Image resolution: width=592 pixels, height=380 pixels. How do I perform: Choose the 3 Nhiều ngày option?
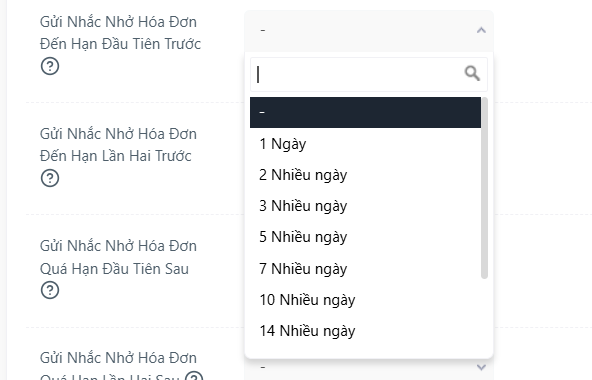[x=365, y=206]
